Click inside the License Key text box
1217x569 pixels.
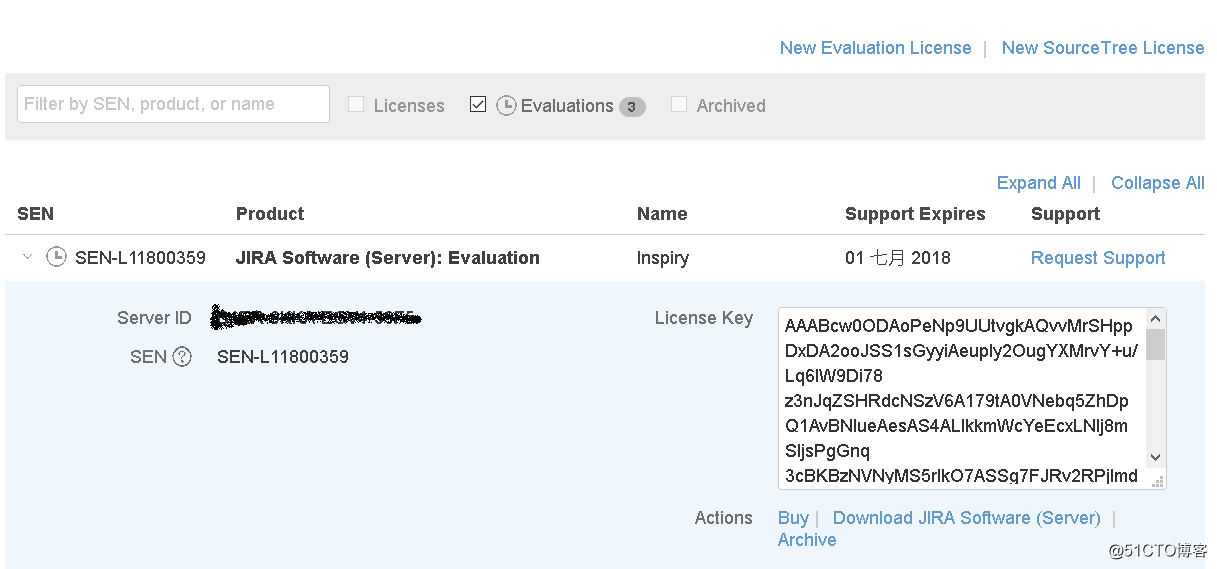click(x=962, y=398)
